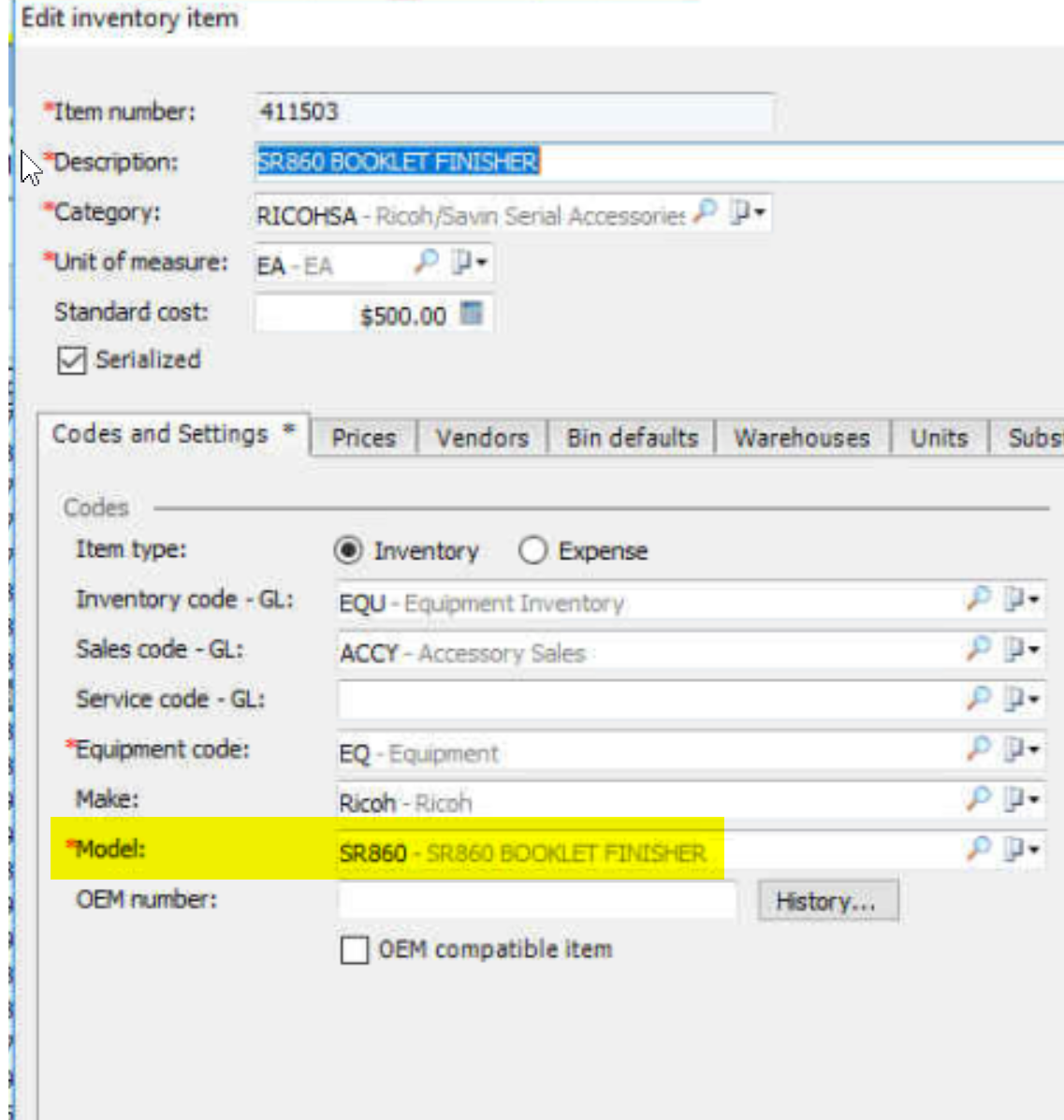Image resolution: width=1064 pixels, height=1120 pixels.
Task: Expand Inventory code - GL action dropdown
Action: 1021,599
